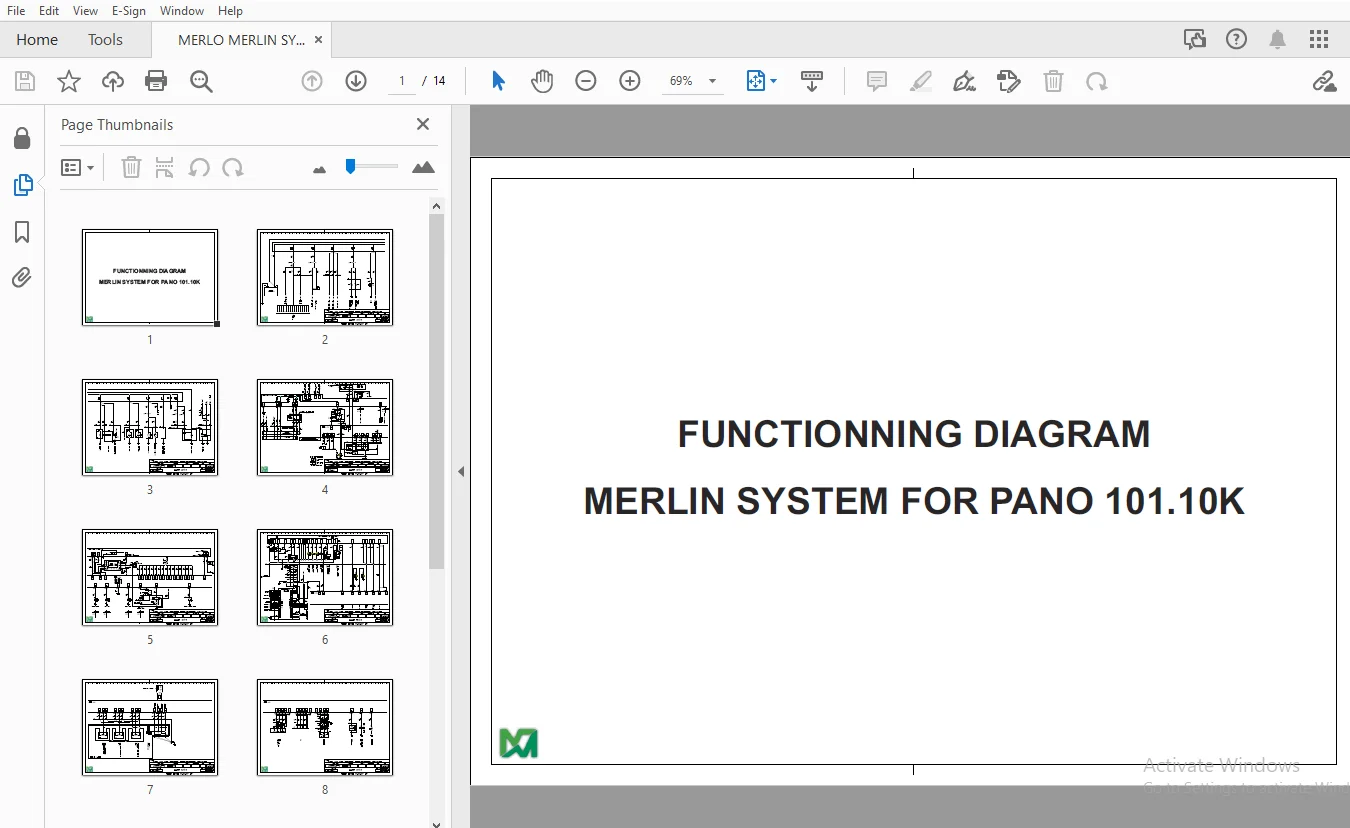Select page 3 thumbnail

click(150, 427)
